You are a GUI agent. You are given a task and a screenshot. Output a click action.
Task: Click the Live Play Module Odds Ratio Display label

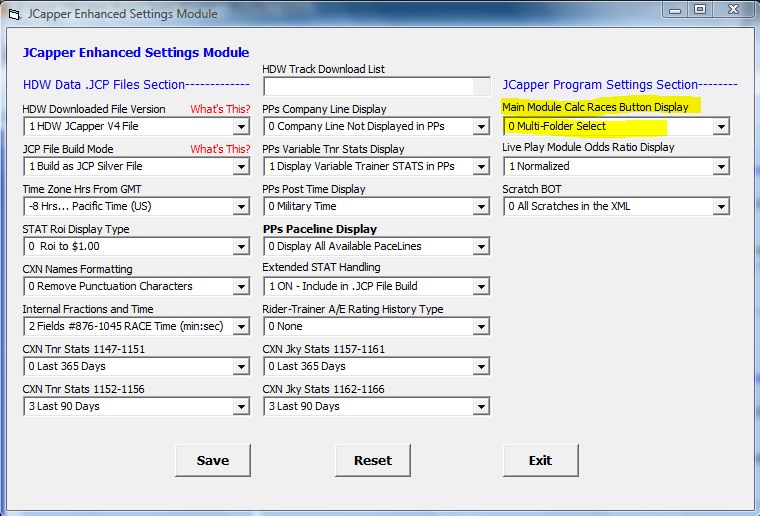pos(588,147)
